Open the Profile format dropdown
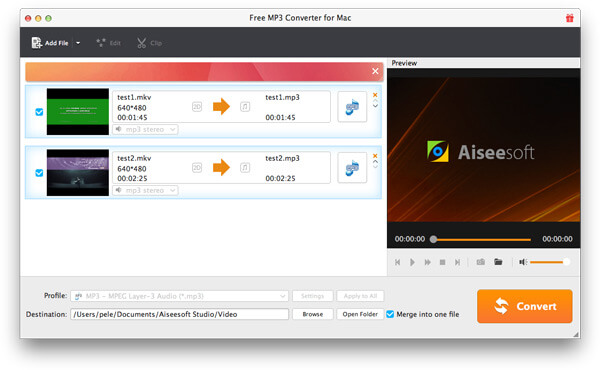 [x=179, y=296]
